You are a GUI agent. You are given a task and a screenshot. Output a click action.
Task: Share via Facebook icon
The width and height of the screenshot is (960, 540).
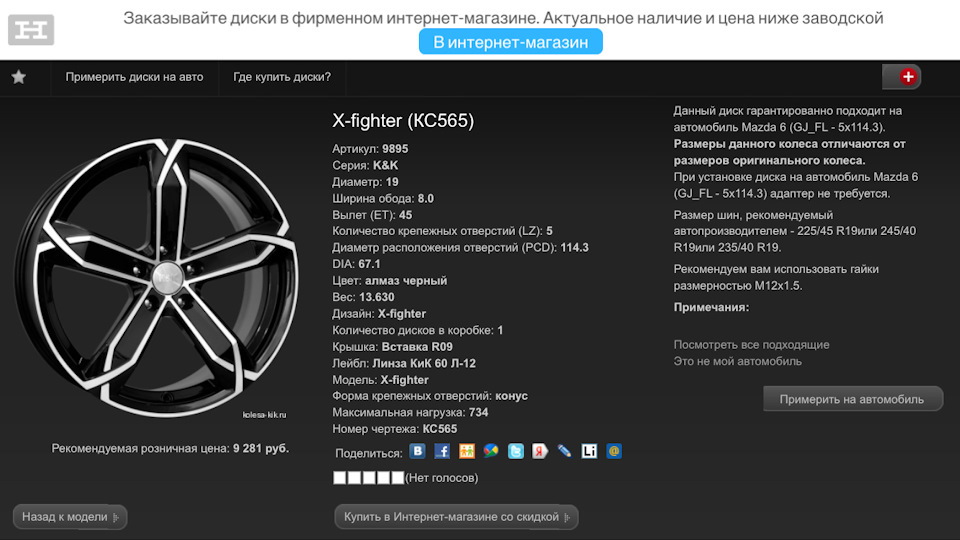pyautogui.click(x=442, y=451)
